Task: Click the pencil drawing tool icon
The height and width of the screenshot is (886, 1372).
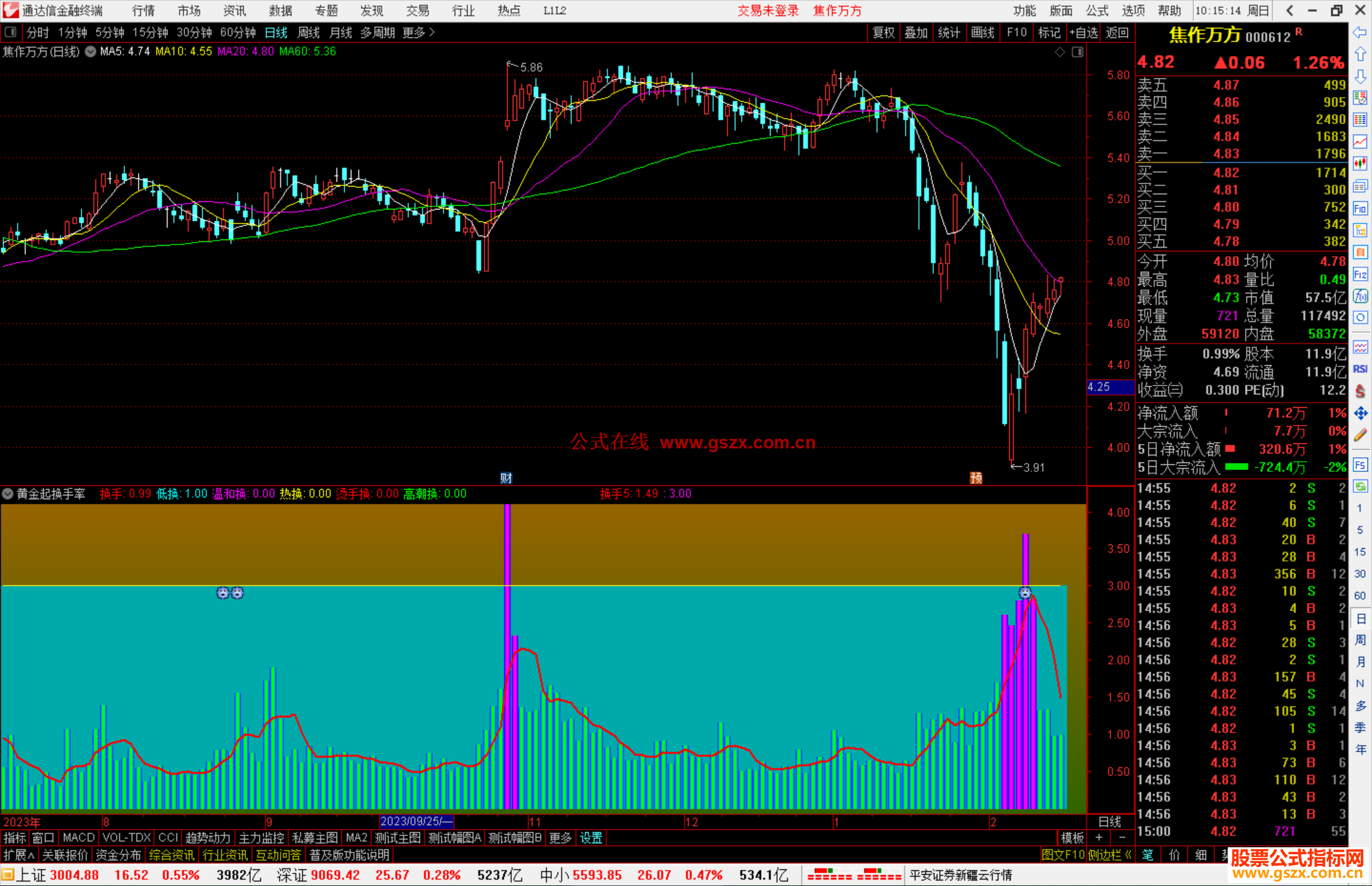Action: click(x=1360, y=436)
